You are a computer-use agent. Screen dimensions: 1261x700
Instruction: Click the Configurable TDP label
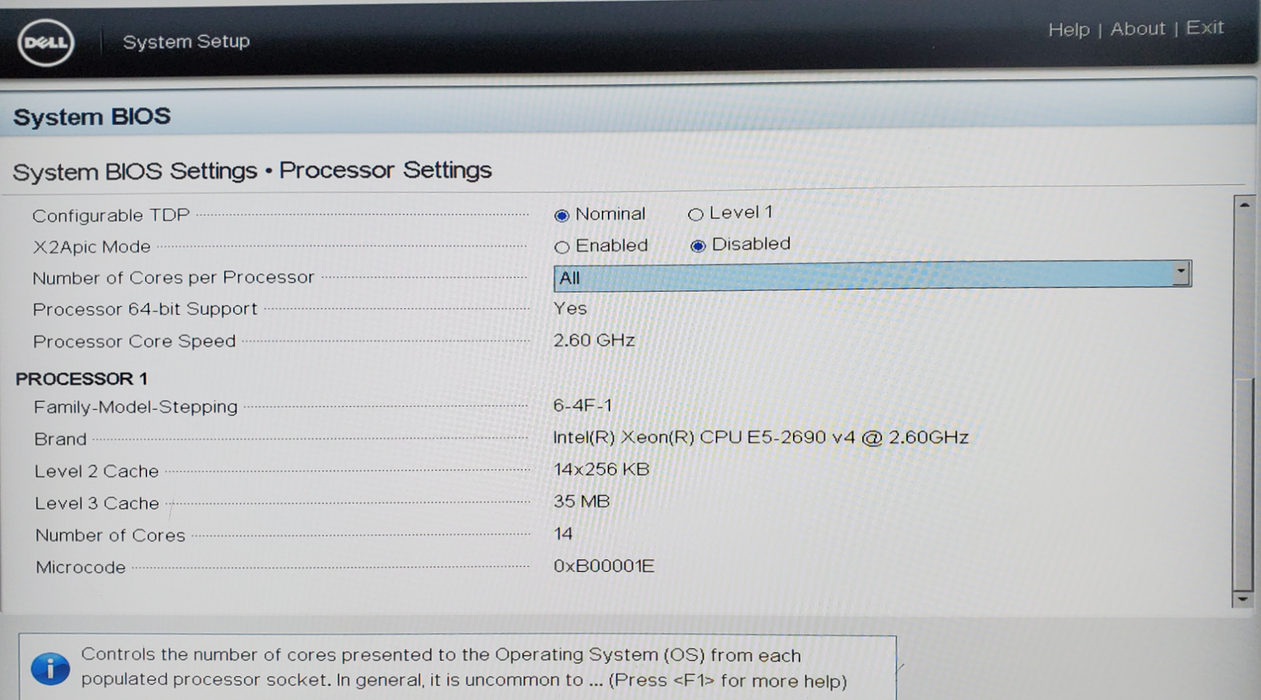111,216
